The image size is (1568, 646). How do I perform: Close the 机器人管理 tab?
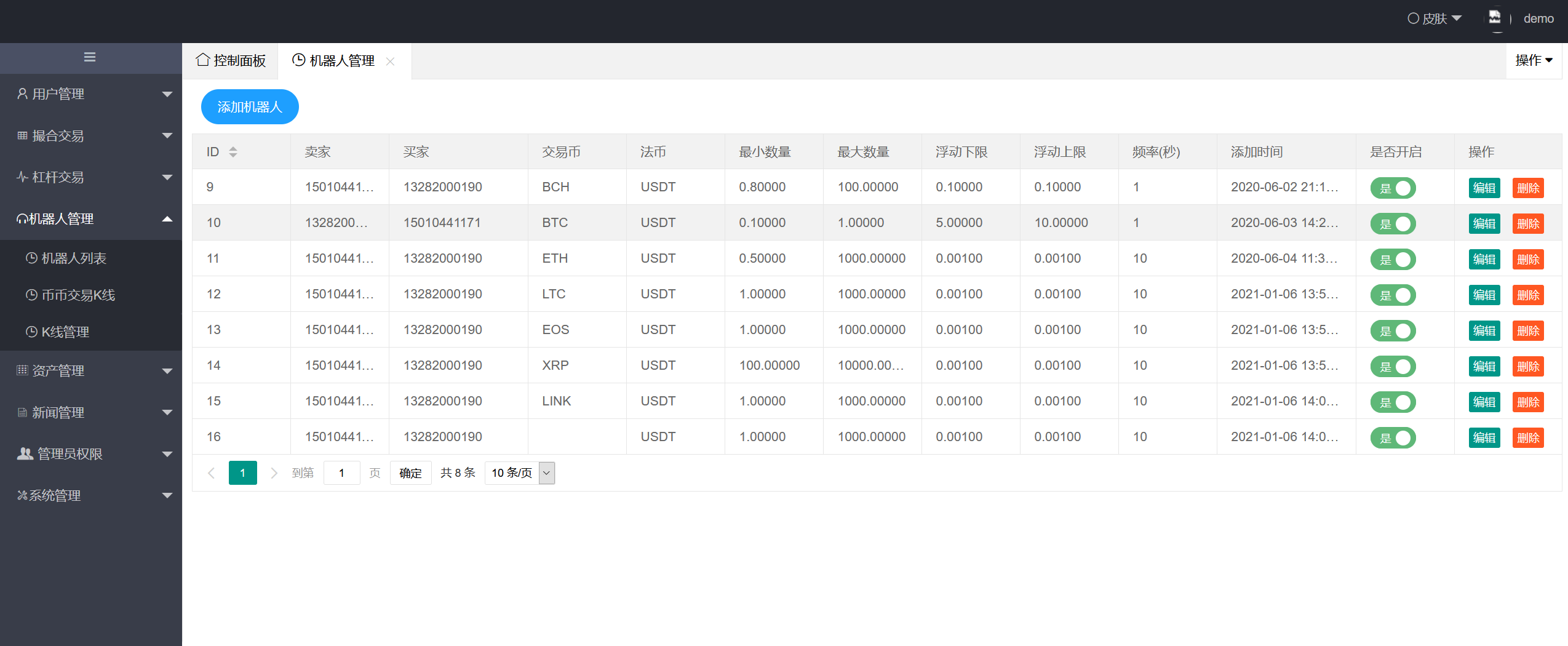tap(390, 61)
